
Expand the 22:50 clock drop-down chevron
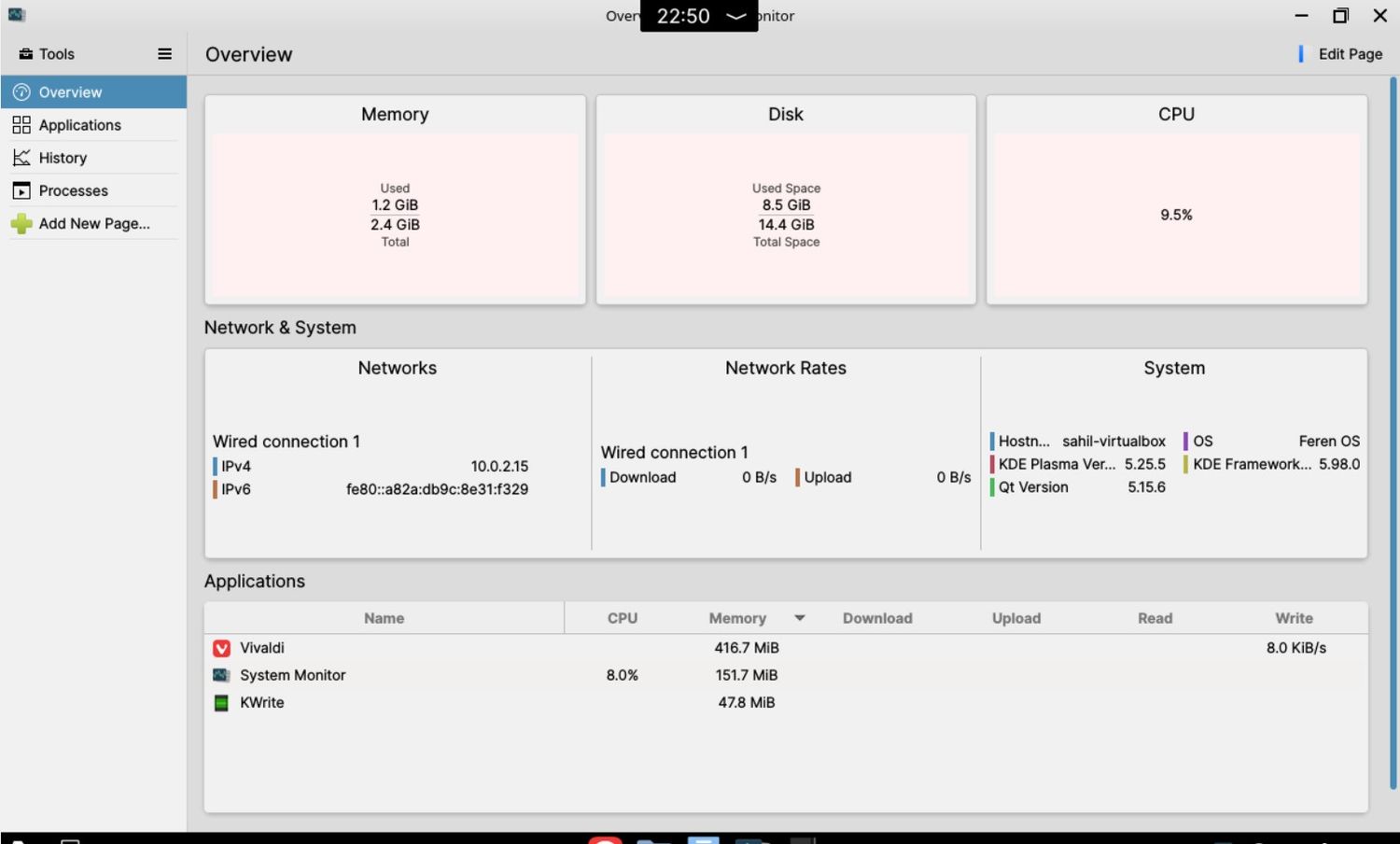point(736,16)
